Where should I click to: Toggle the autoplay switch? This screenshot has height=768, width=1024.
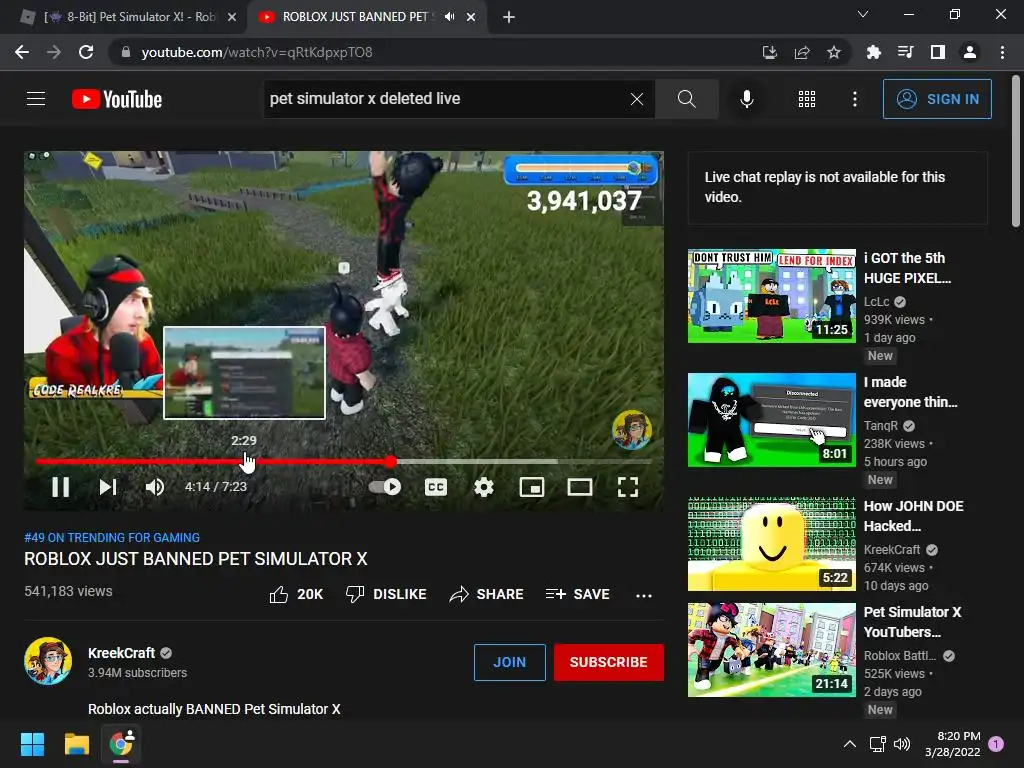385,487
